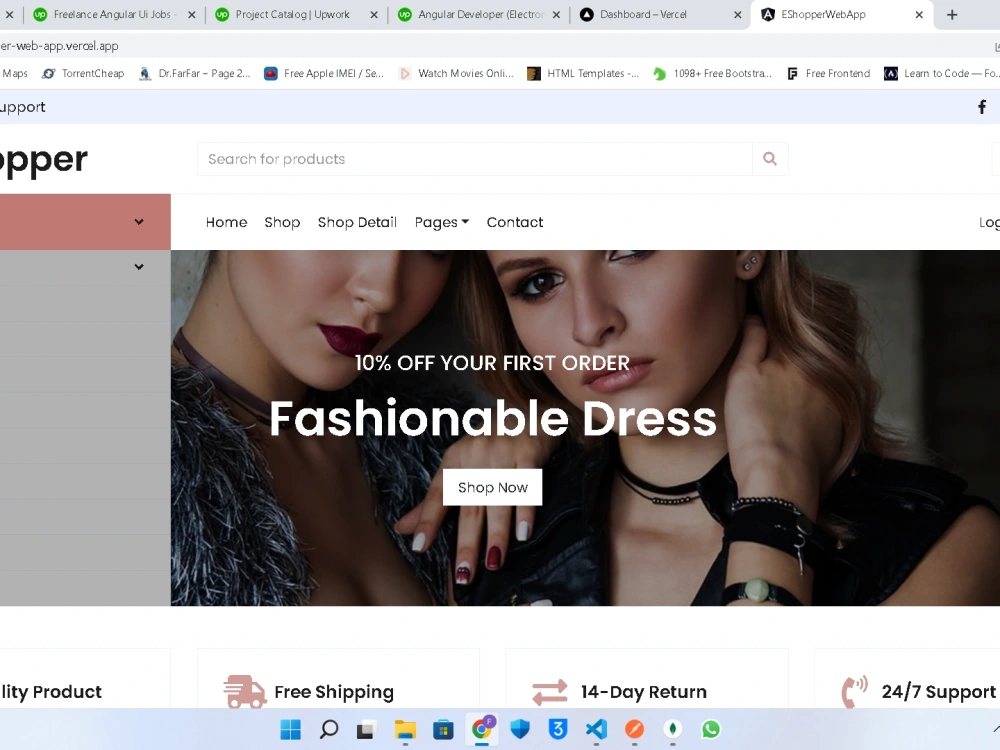
Task: Switch to Project Catalog Upwork tab
Action: (295, 15)
